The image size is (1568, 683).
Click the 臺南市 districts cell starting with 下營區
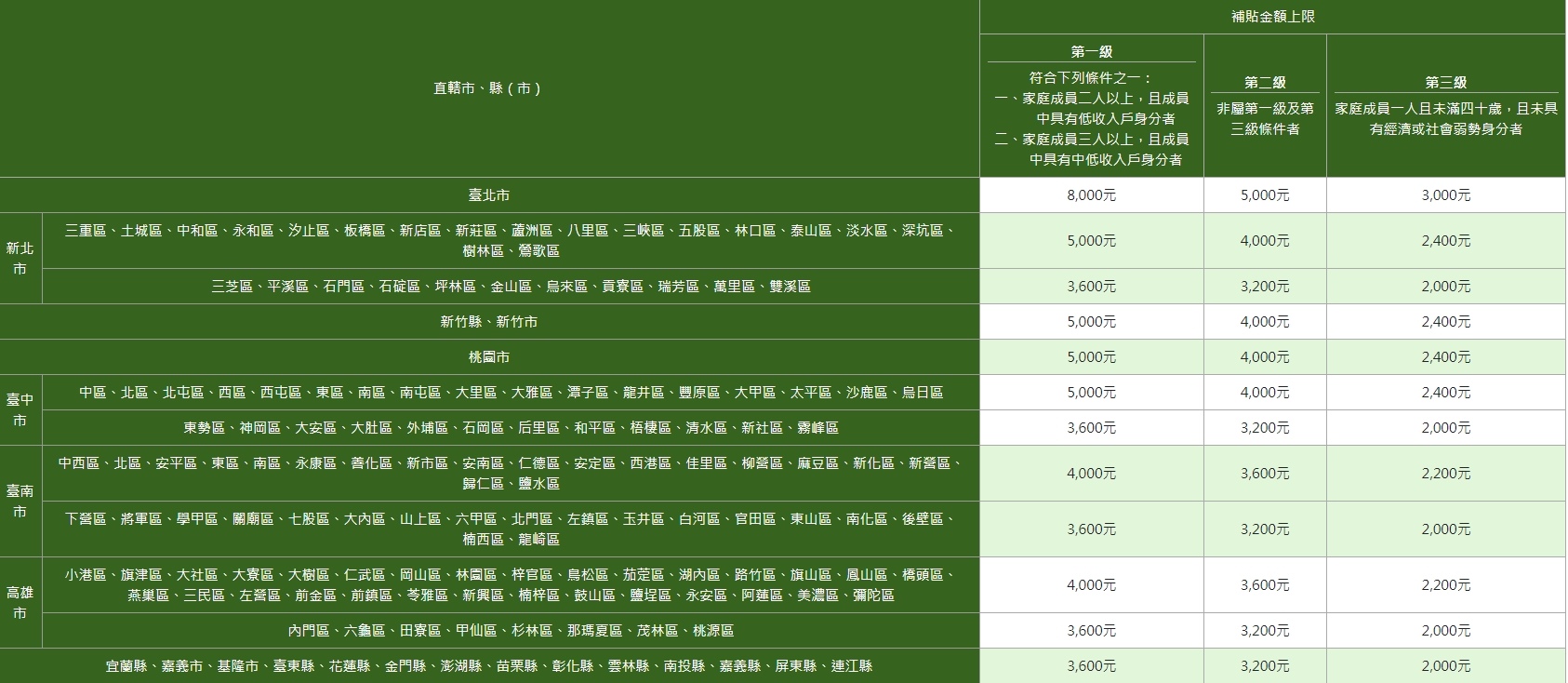click(511, 529)
